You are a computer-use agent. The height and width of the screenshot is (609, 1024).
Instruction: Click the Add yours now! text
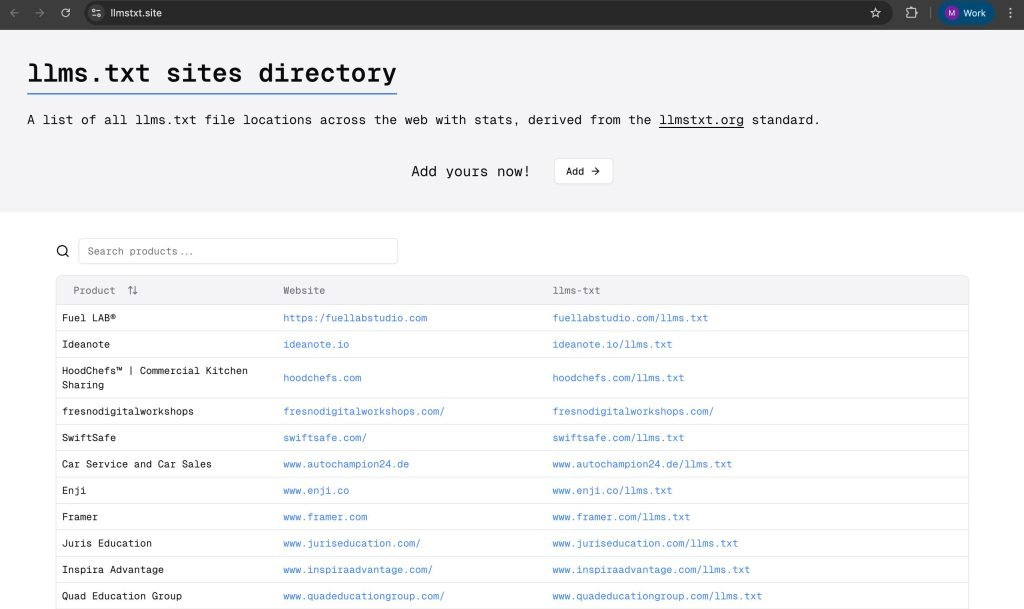pyautogui.click(x=470, y=172)
